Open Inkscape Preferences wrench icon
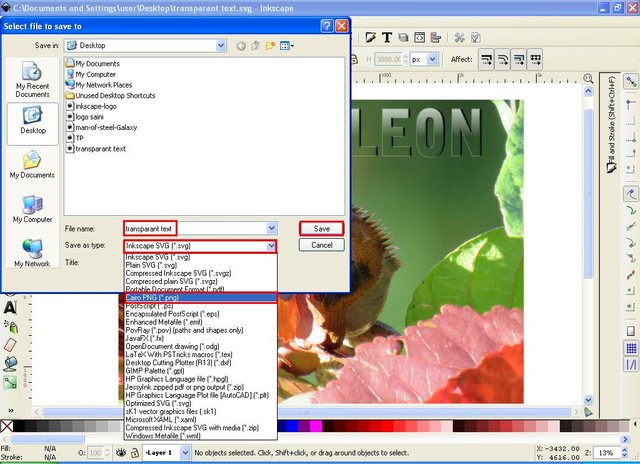640x464 pixels. tap(460, 38)
